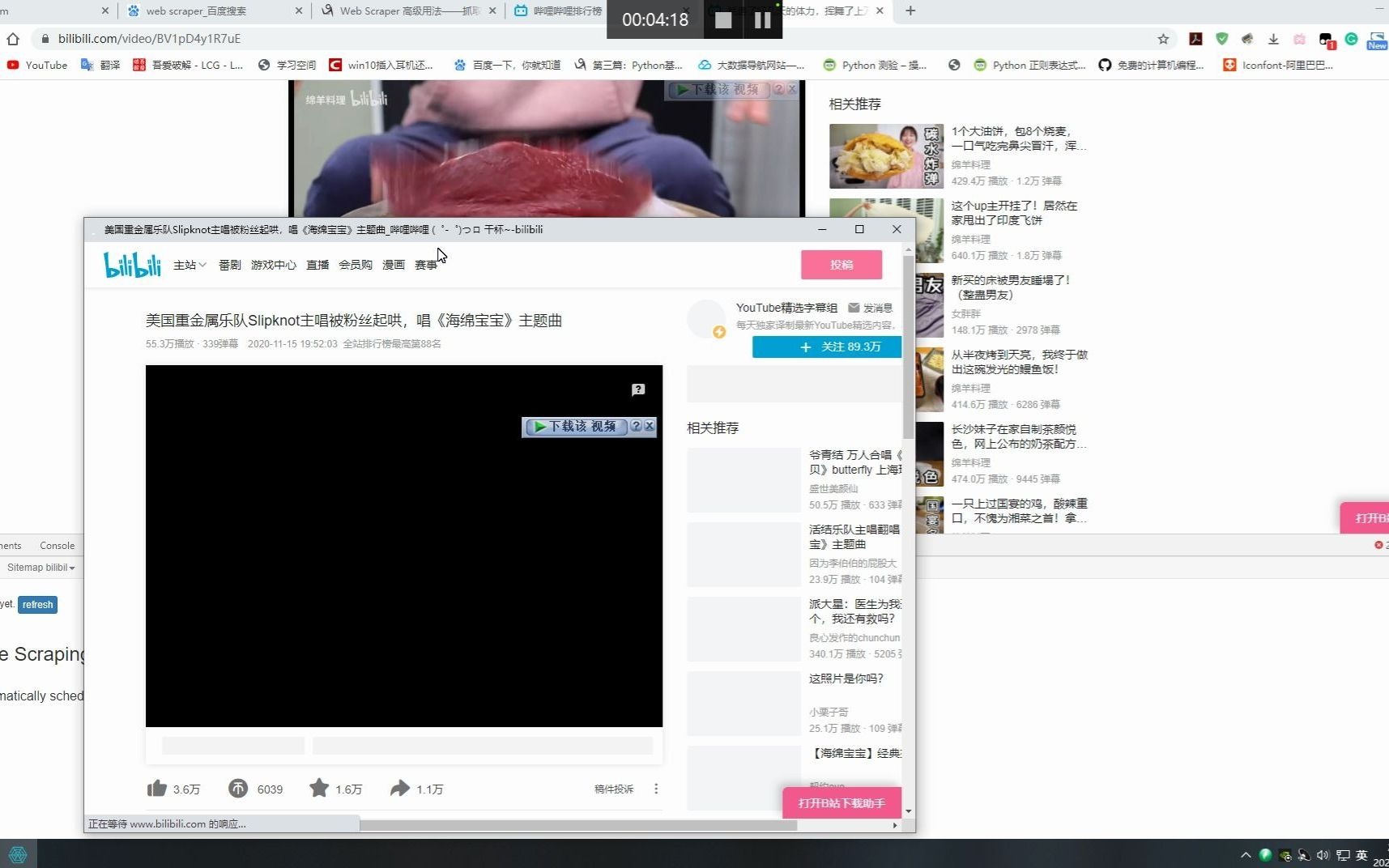Click the popup window vertical scrollbar

pos(909,348)
